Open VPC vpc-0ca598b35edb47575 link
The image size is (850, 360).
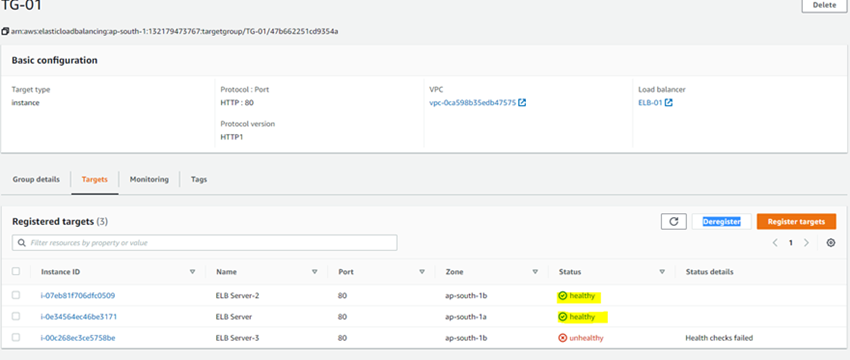coord(473,102)
